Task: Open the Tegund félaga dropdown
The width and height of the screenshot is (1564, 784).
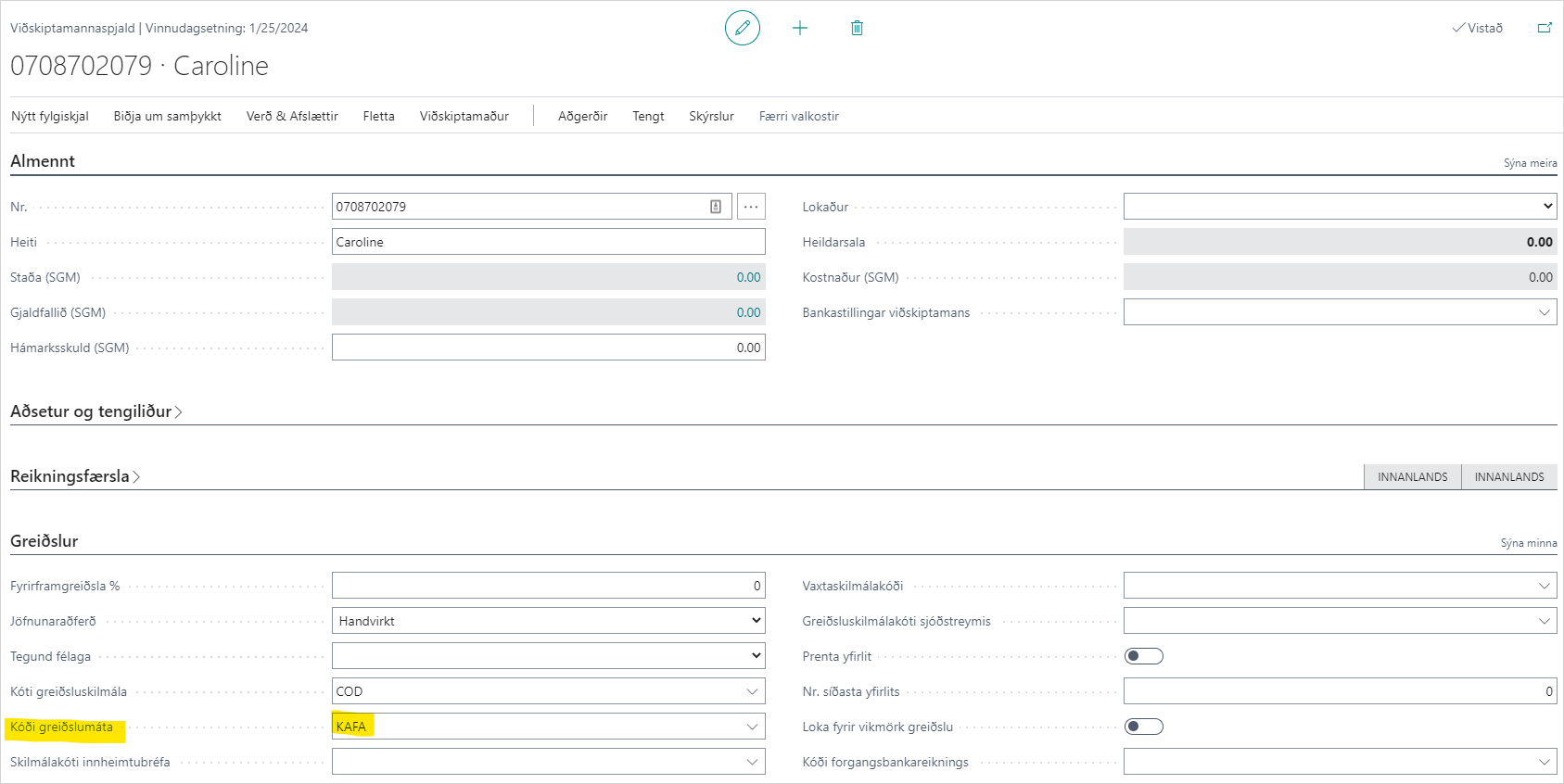Action: pyautogui.click(x=548, y=656)
